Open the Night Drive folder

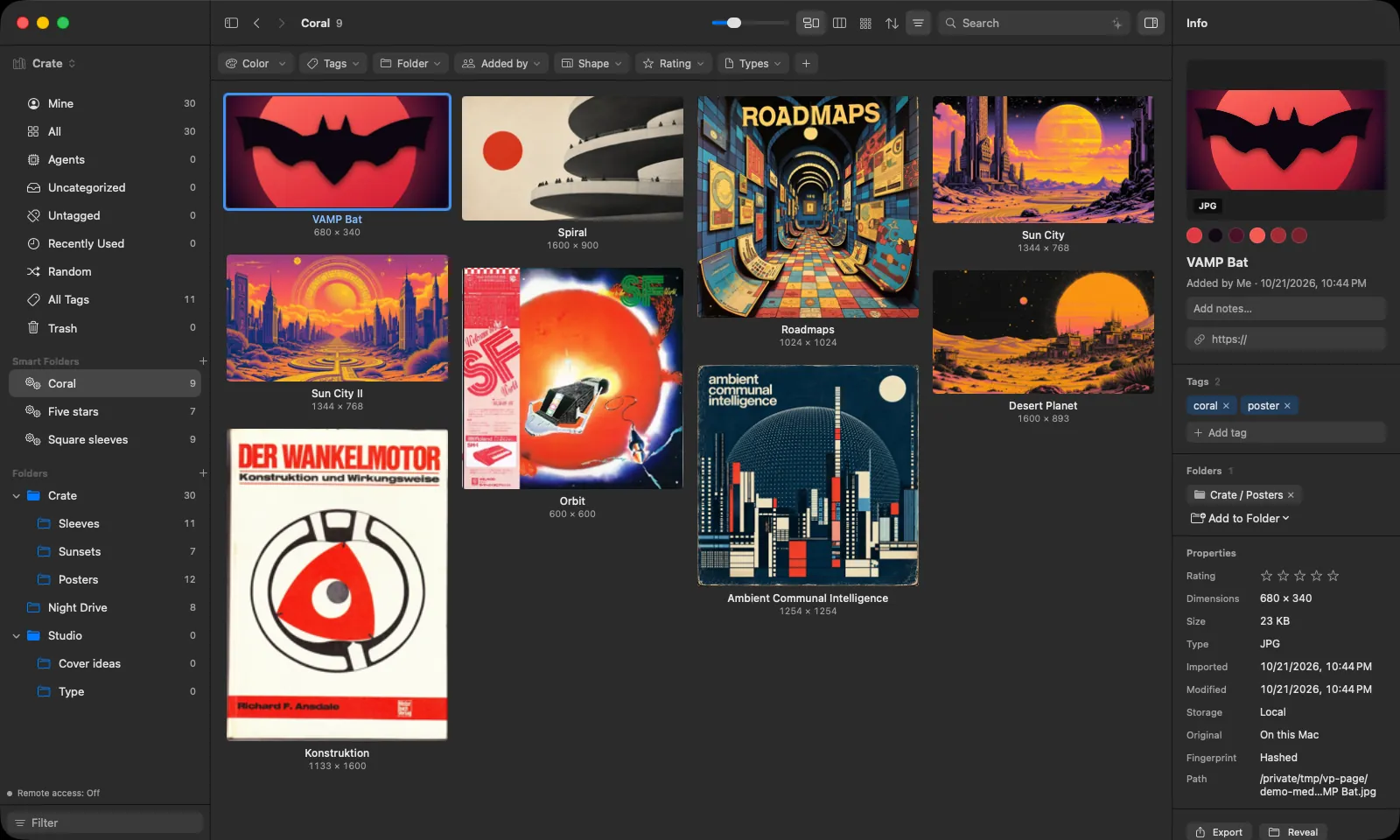105,607
